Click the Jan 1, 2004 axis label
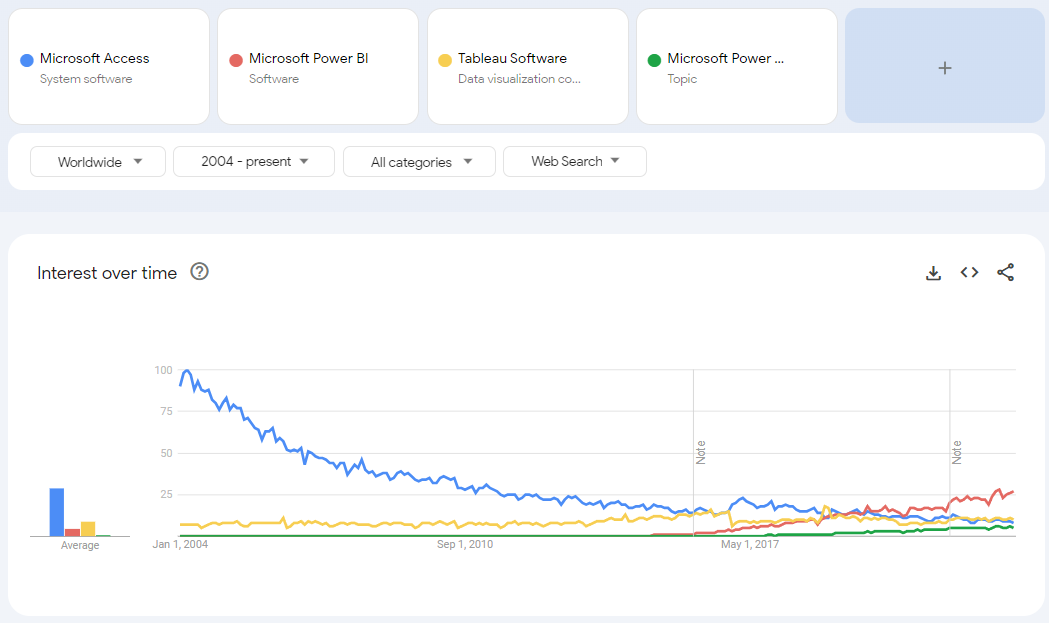 pos(180,544)
